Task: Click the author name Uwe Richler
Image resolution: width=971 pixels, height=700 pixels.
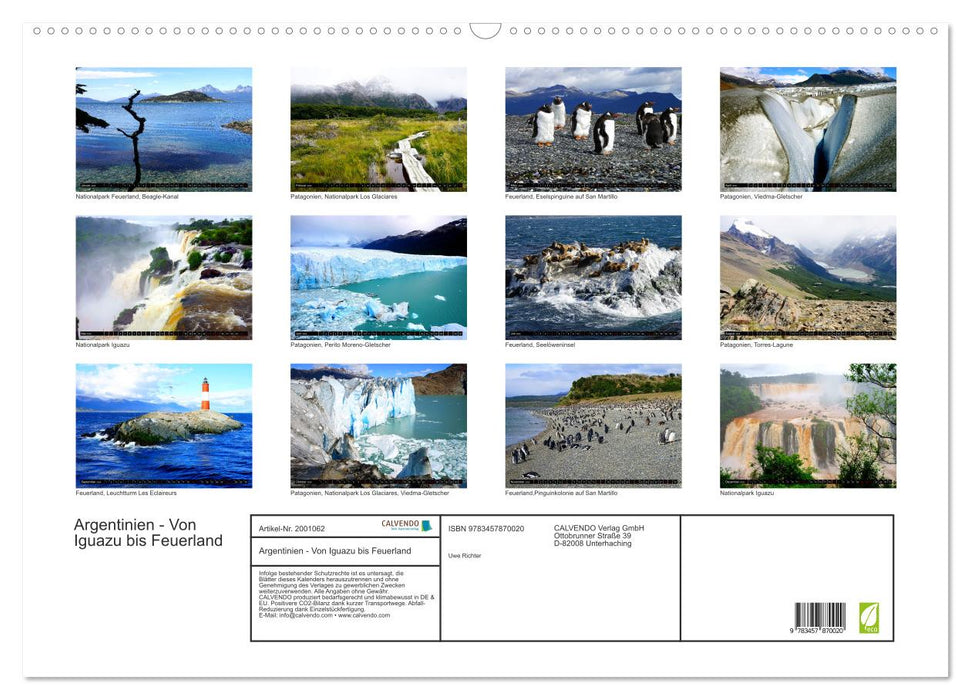Action: (x=467, y=555)
